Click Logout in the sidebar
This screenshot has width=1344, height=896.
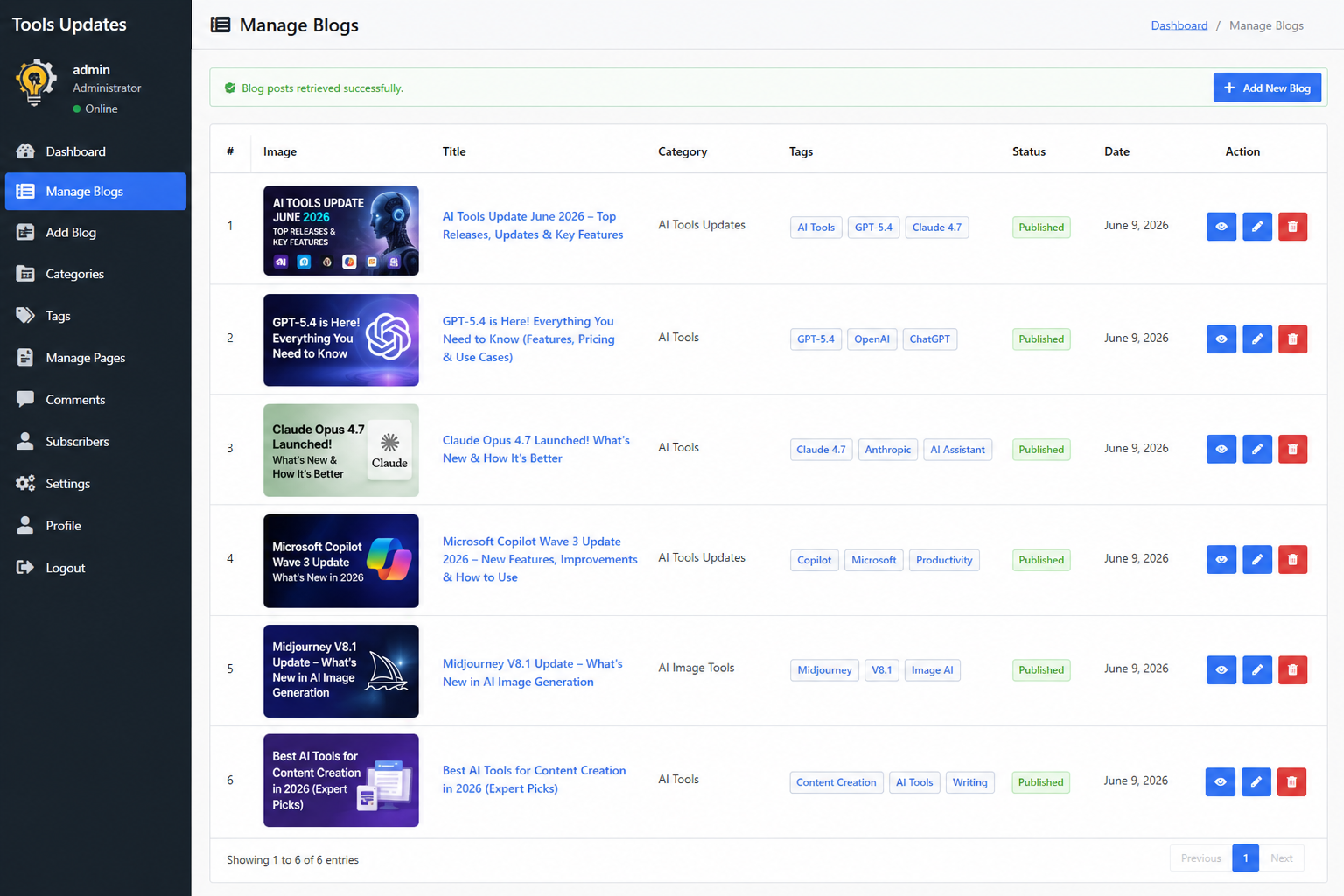pos(95,568)
